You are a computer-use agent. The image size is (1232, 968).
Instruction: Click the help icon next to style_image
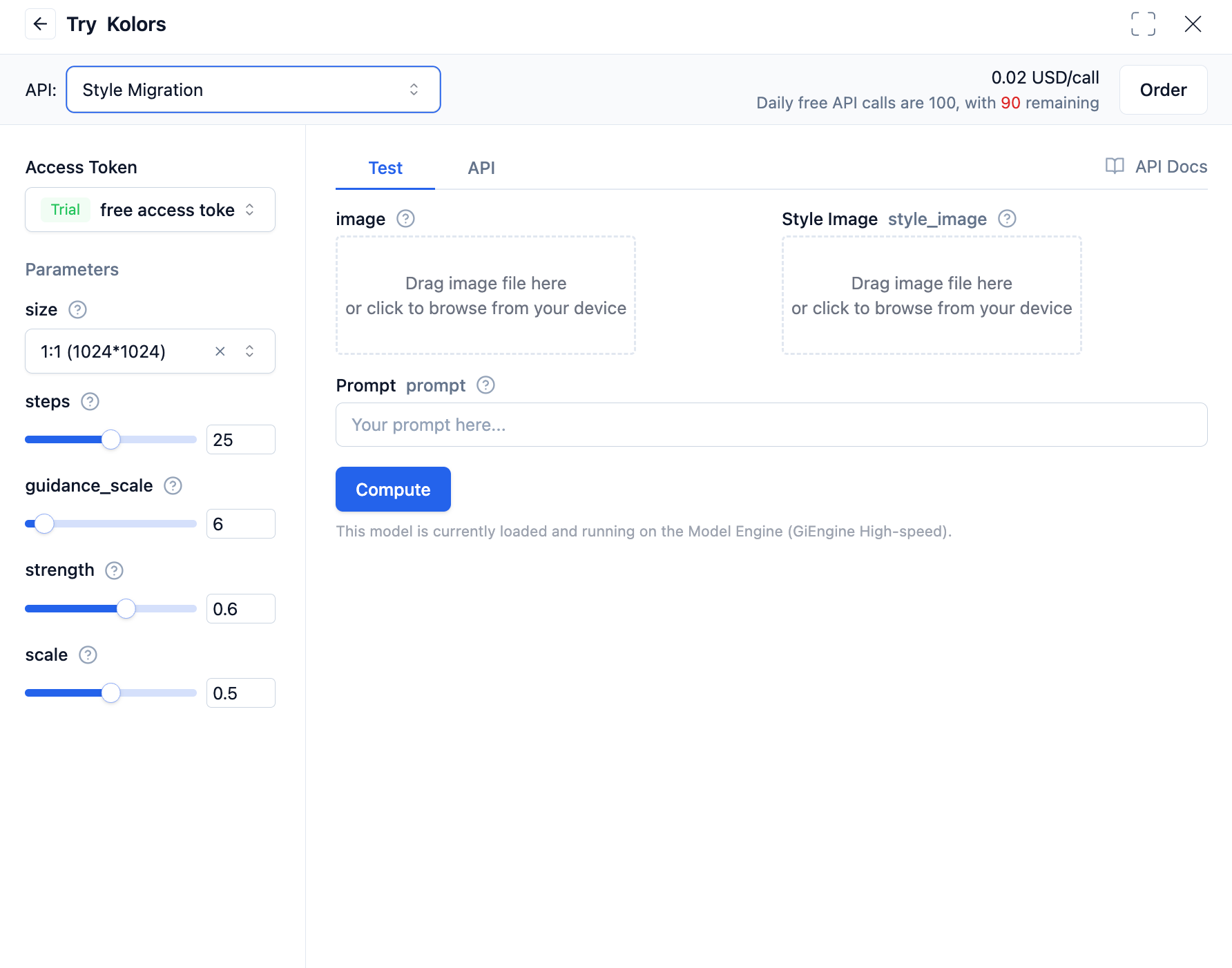1007,219
